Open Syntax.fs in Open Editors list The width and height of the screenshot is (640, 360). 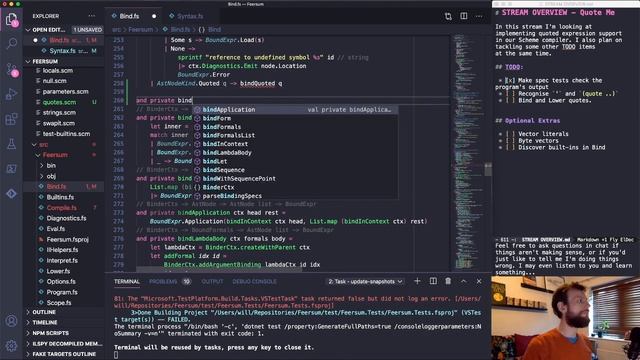(x=64, y=51)
